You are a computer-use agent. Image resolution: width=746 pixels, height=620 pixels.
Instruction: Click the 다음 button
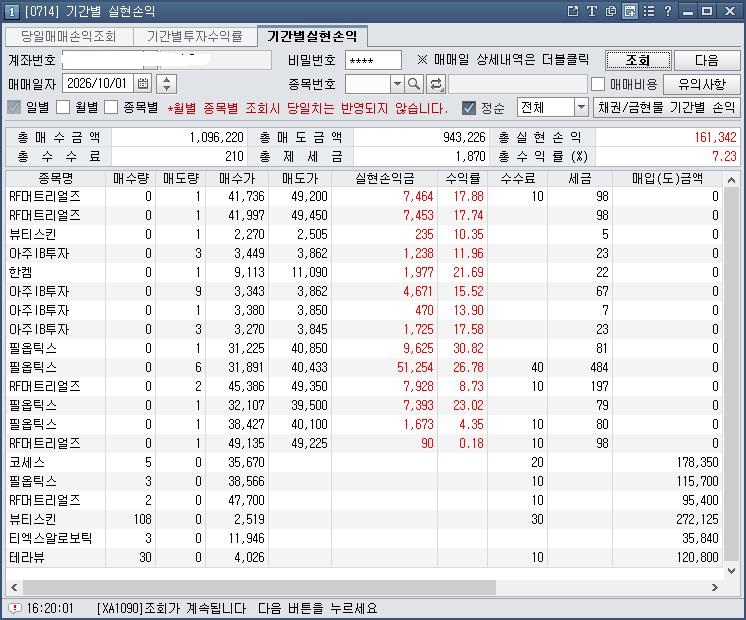(x=707, y=60)
